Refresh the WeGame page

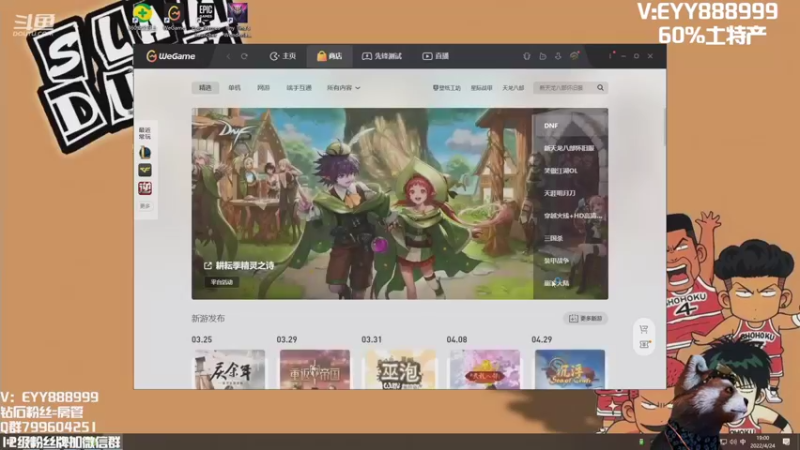point(244,56)
